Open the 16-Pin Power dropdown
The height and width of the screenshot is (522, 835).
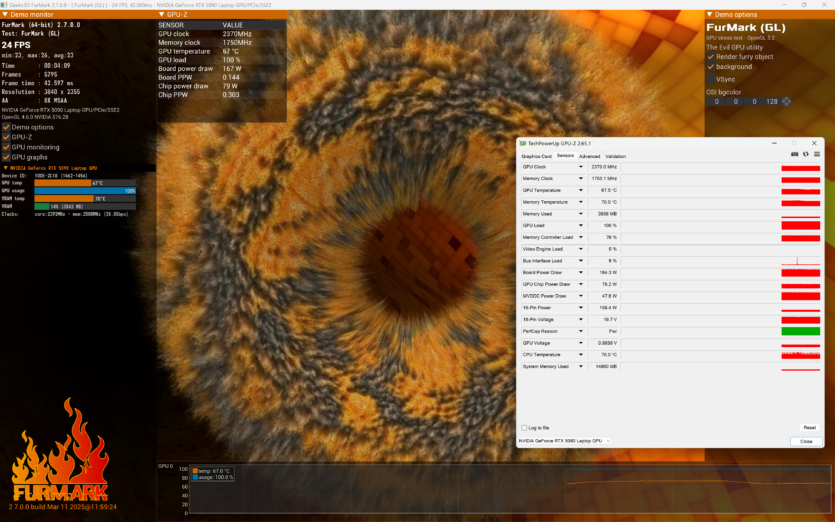[580, 308]
